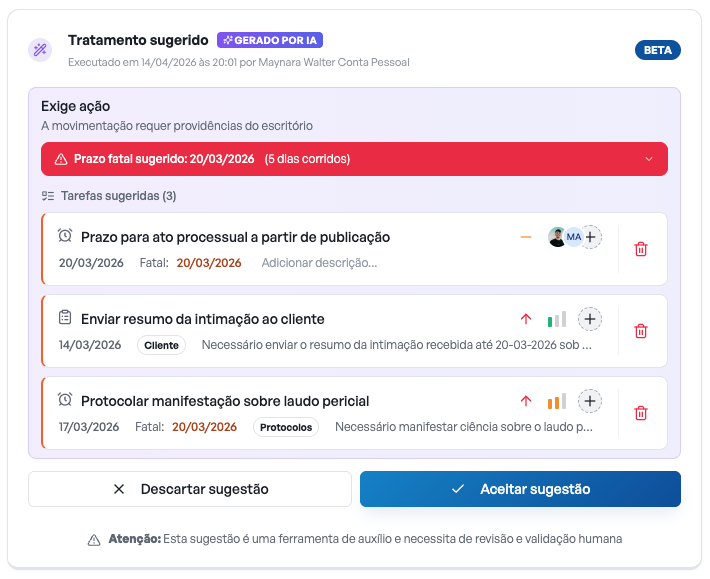Click the MA assignee avatar
This screenshot has width=710, height=579.
pyautogui.click(x=573, y=237)
